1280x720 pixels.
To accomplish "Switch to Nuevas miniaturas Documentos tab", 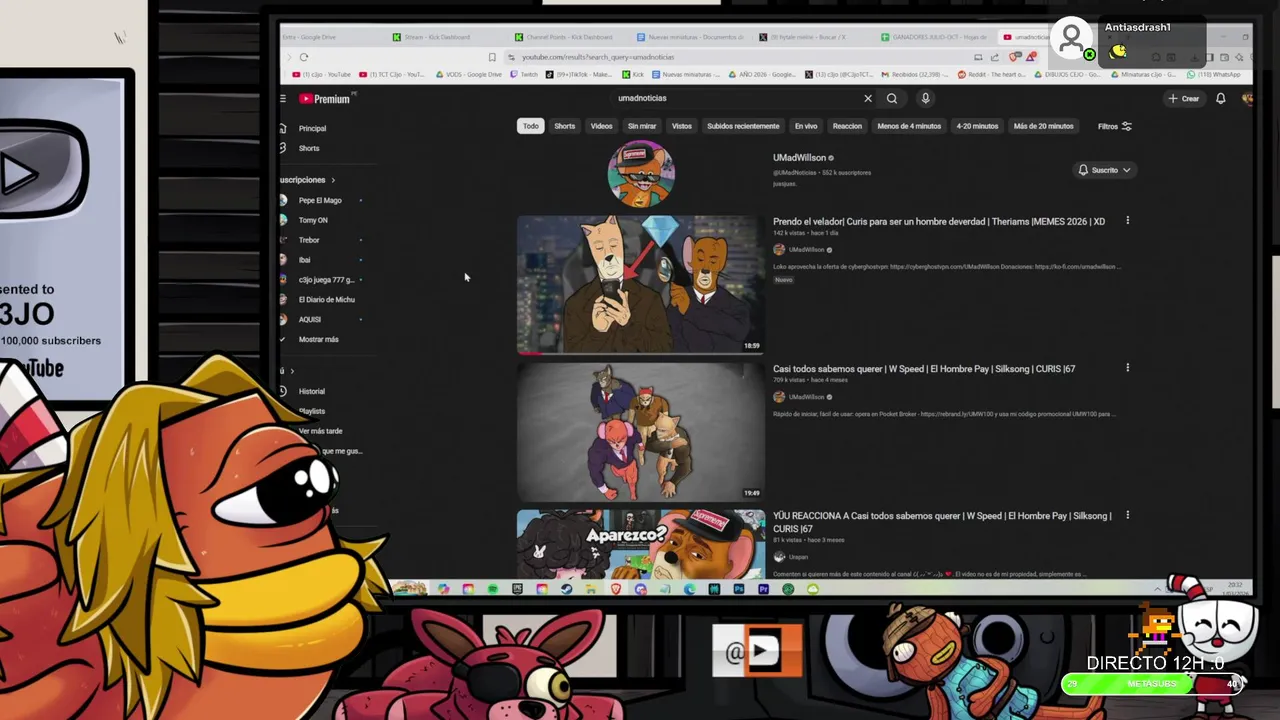I will (x=692, y=37).
